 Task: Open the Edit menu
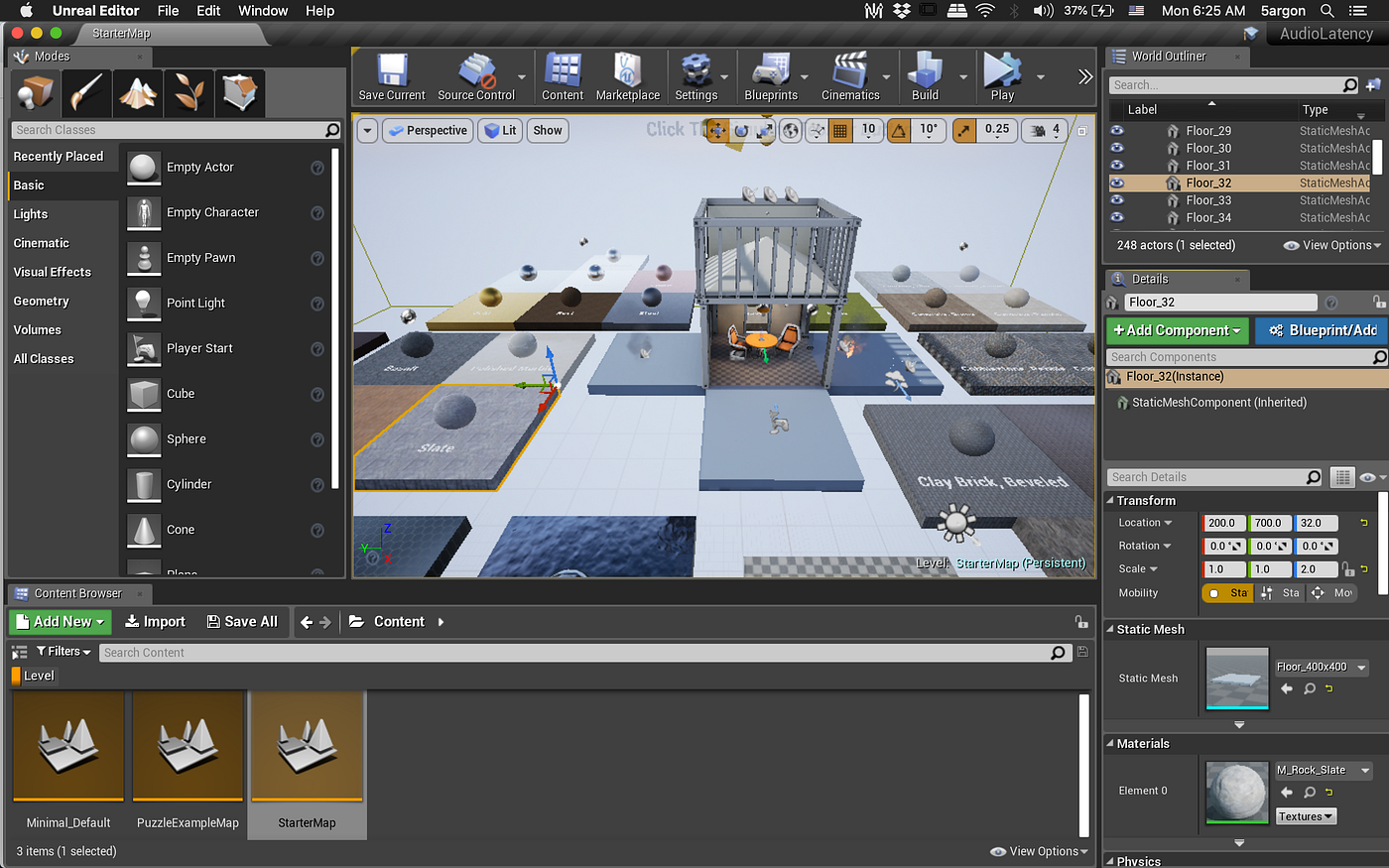208,11
